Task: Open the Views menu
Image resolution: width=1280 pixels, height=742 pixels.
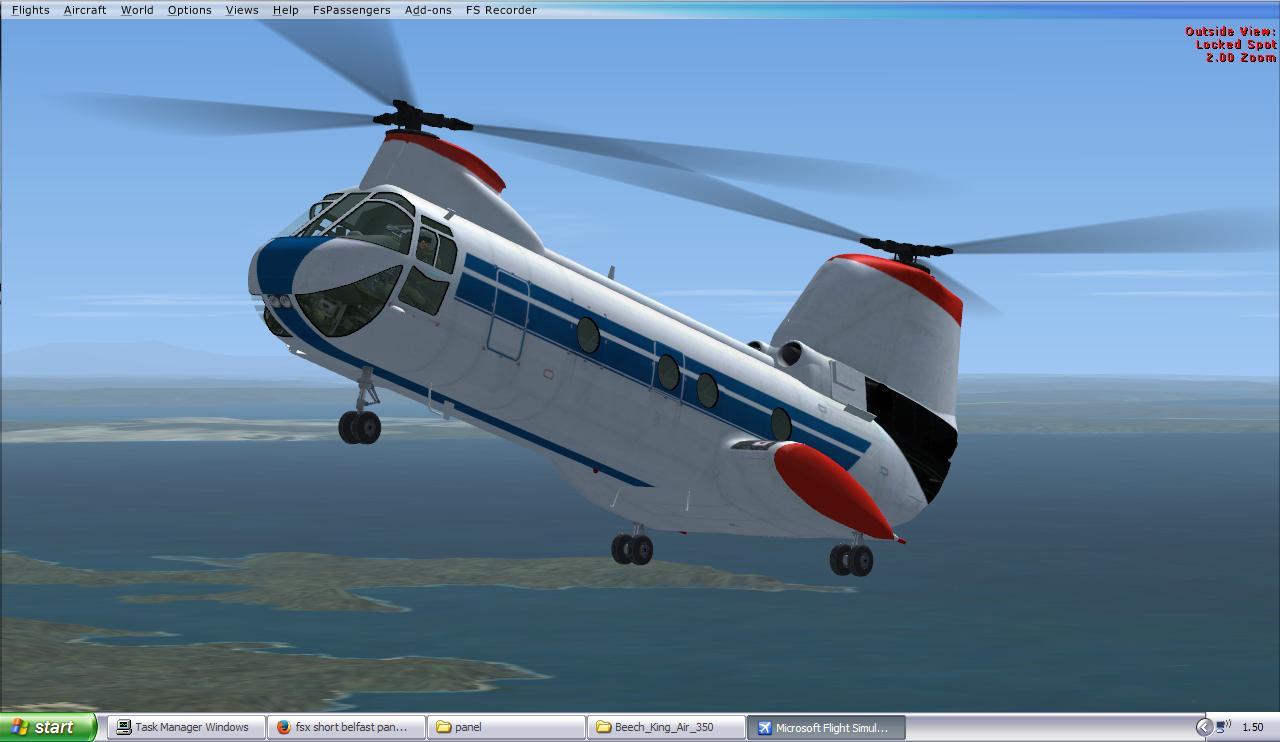Action: click(242, 10)
